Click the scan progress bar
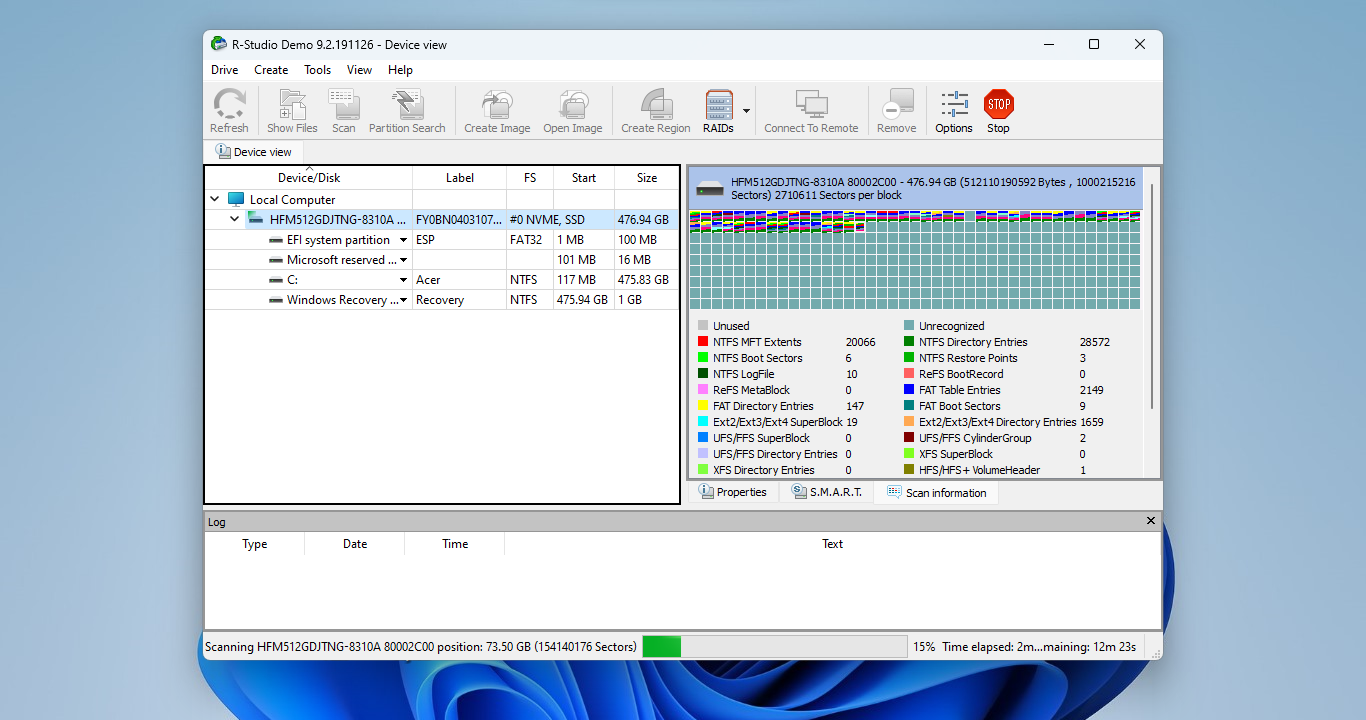This screenshot has height=720, width=1366. tap(775, 647)
